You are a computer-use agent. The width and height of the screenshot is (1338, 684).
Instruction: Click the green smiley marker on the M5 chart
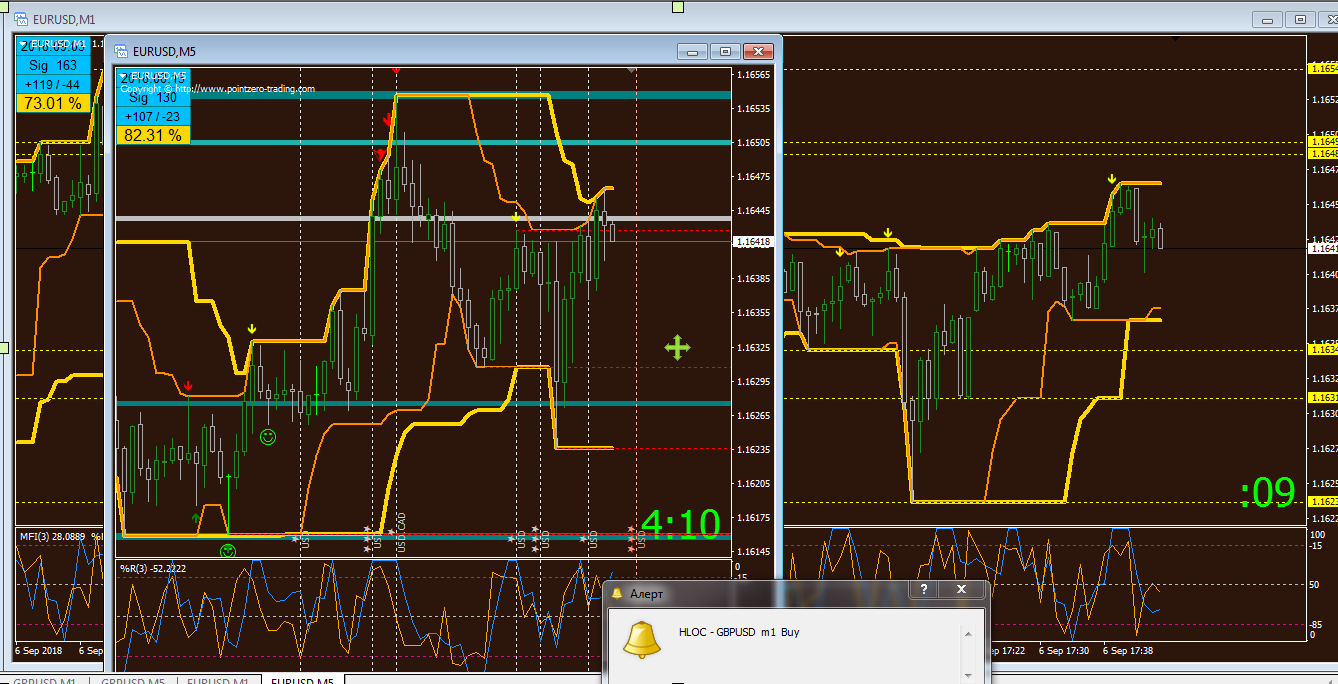pyautogui.click(x=268, y=437)
